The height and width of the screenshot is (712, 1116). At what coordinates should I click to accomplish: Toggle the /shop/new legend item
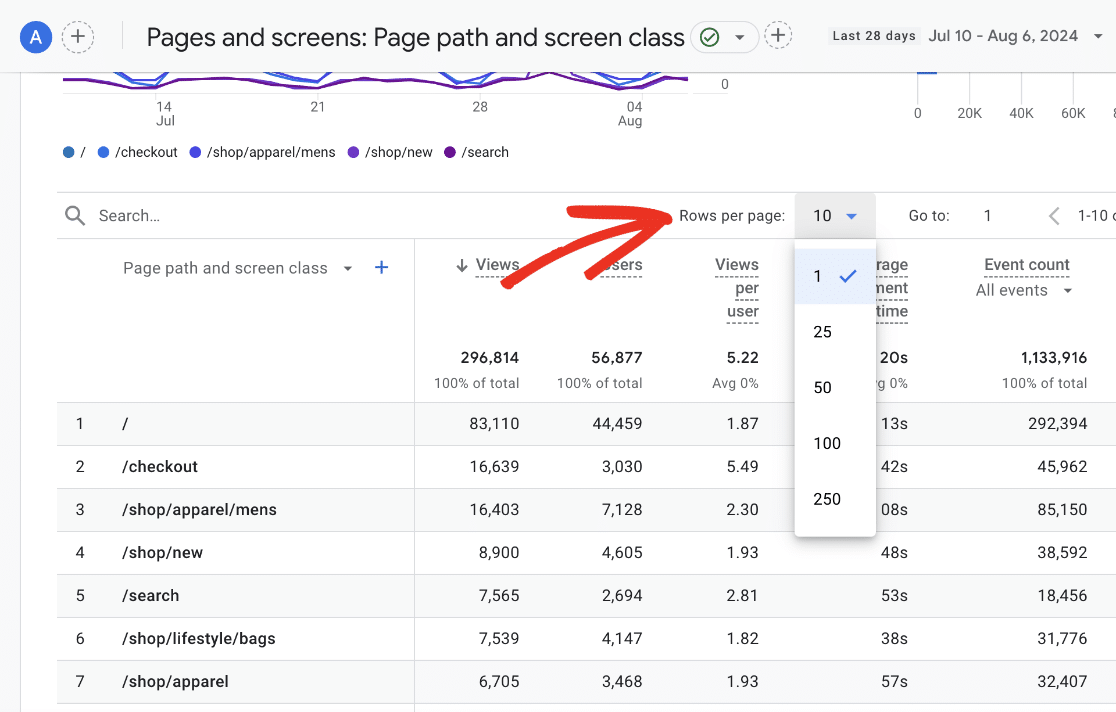(x=396, y=152)
